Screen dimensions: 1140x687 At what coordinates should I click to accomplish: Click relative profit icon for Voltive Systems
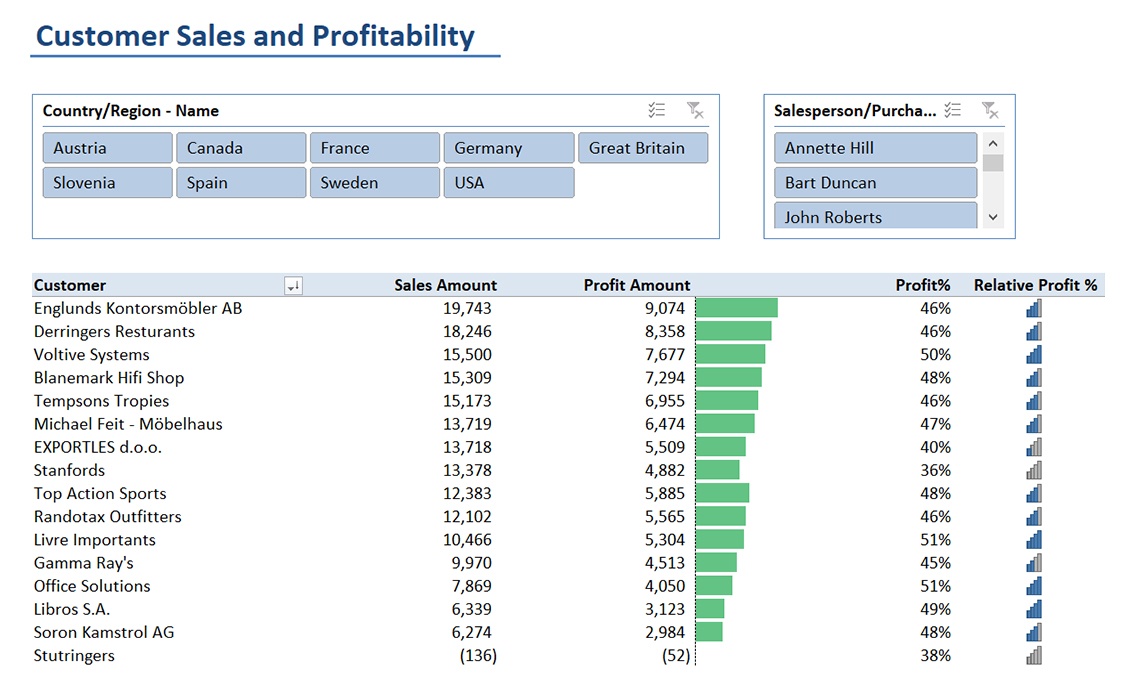[1034, 355]
